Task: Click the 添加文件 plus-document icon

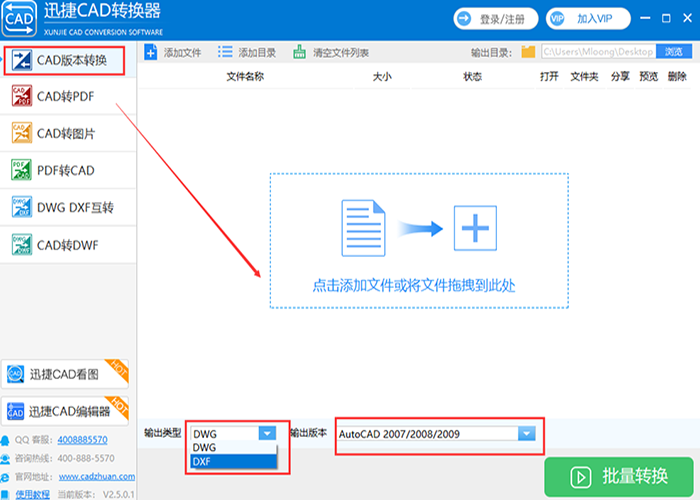Action: tap(151, 52)
